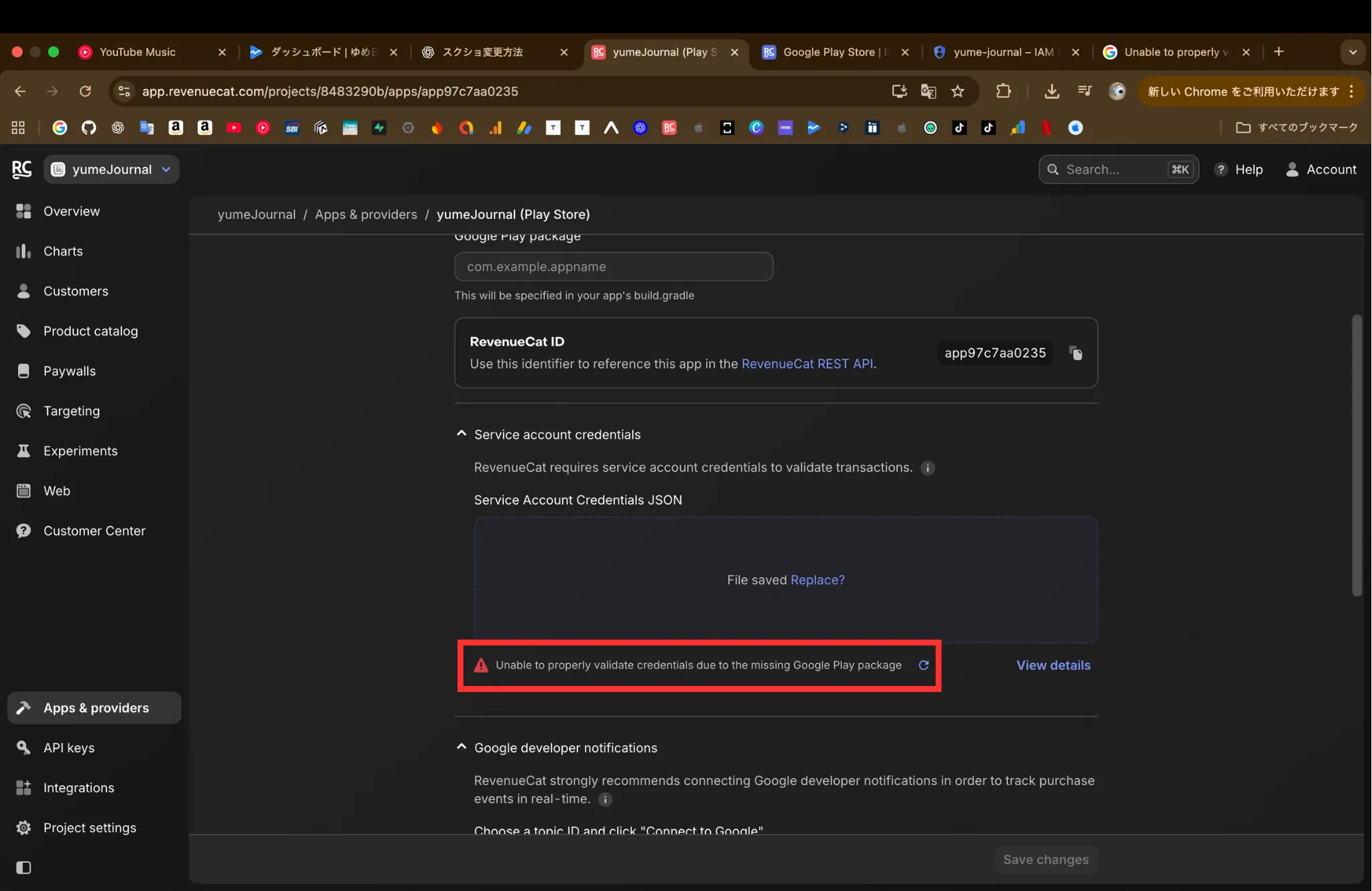Select Customers in the sidebar
This screenshot has height=891, width=1372.
76,291
